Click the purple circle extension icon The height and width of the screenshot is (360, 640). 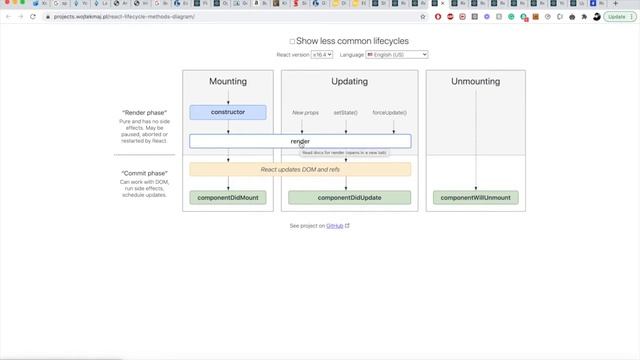[487, 17]
